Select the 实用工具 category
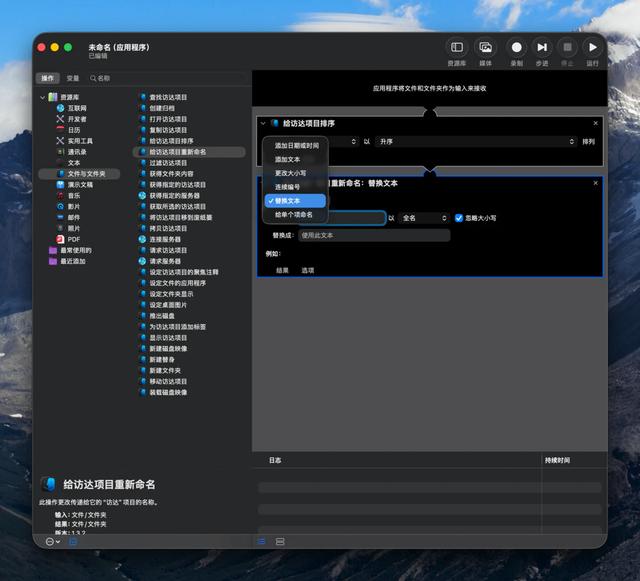The height and width of the screenshot is (581, 640). click(80, 141)
